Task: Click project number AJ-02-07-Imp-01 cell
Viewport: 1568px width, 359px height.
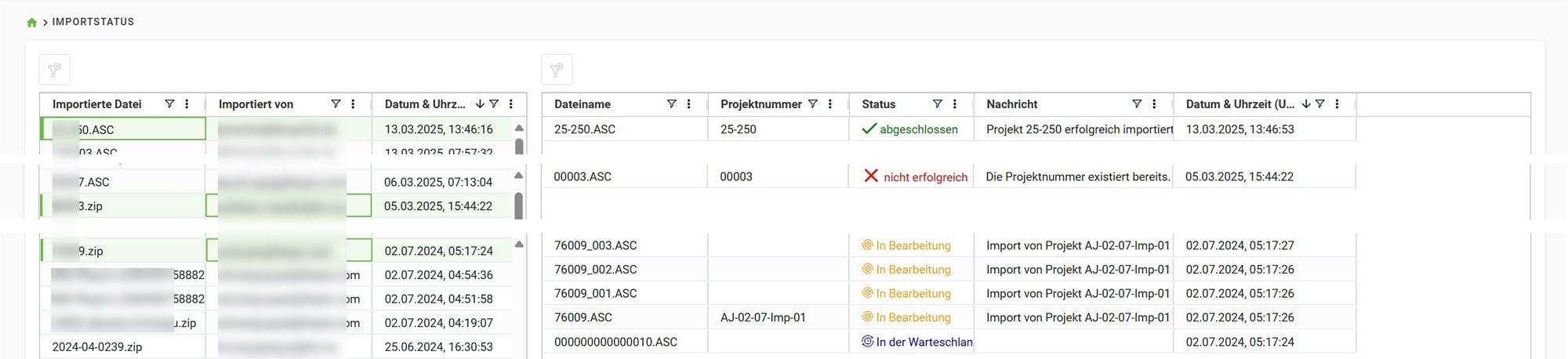Action: pyautogui.click(x=778, y=317)
